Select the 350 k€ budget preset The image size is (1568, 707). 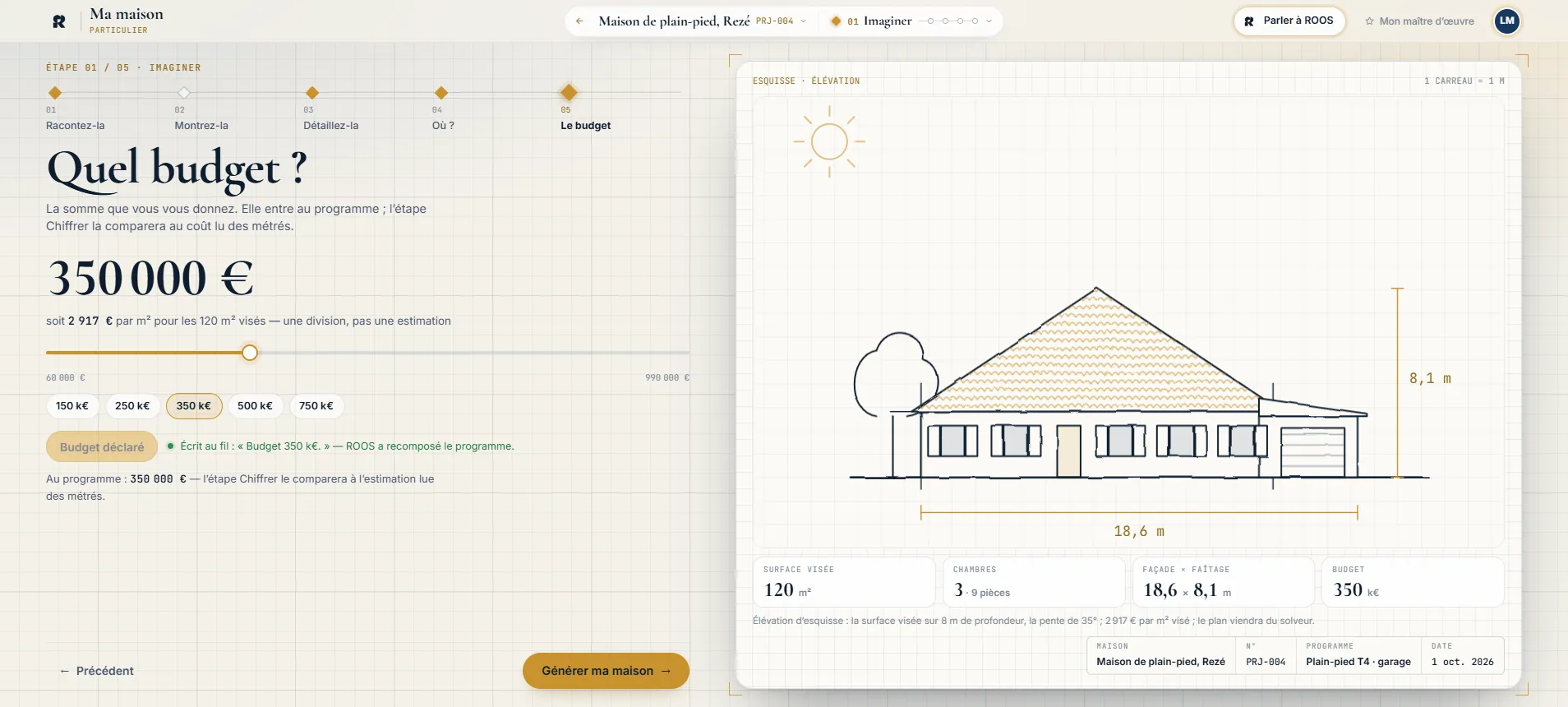(194, 406)
